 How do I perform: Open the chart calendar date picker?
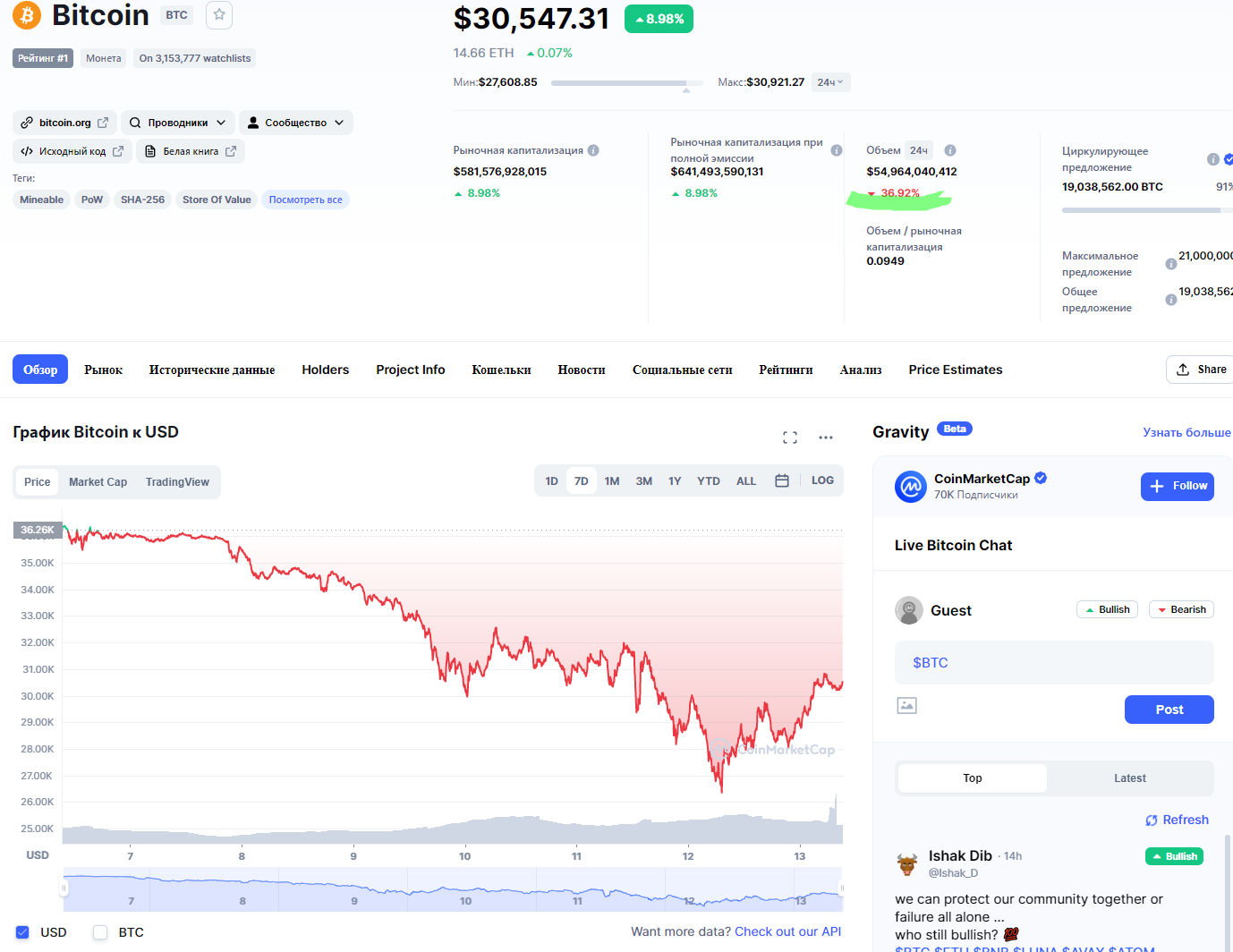click(x=782, y=480)
